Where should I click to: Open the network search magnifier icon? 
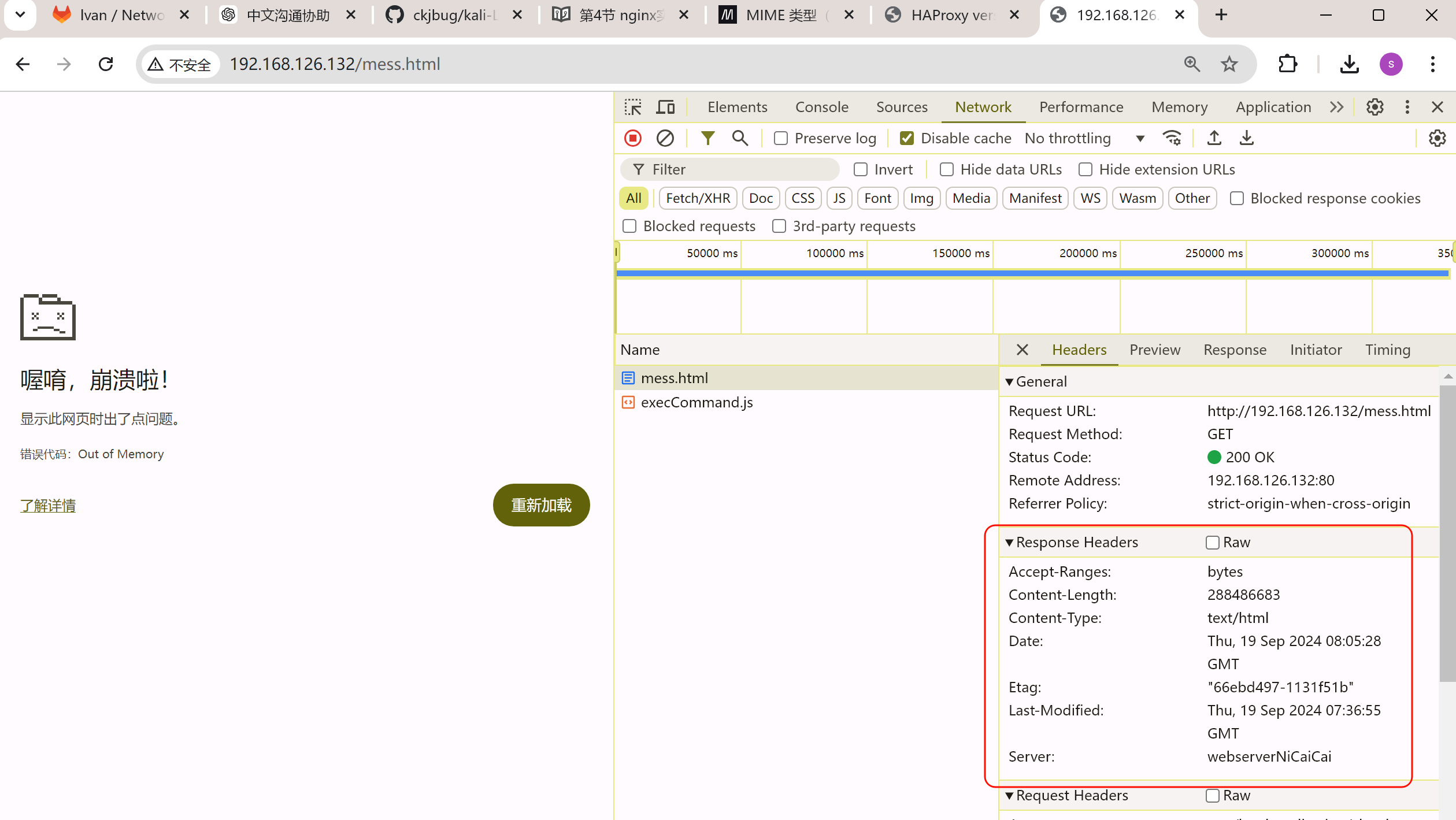pyautogui.click(x=739, y=138)
